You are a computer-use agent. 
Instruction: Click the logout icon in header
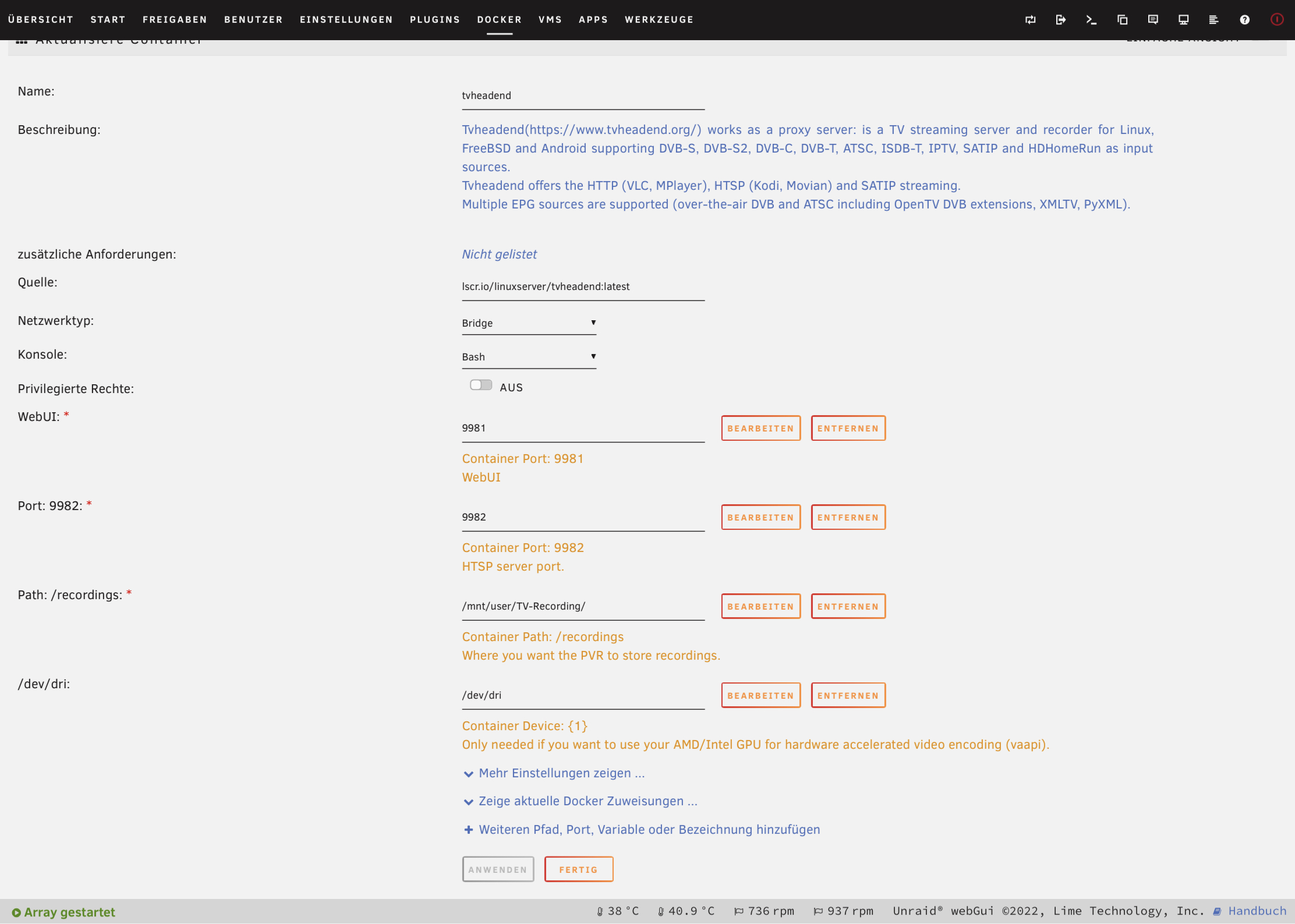coord(1061,20)
